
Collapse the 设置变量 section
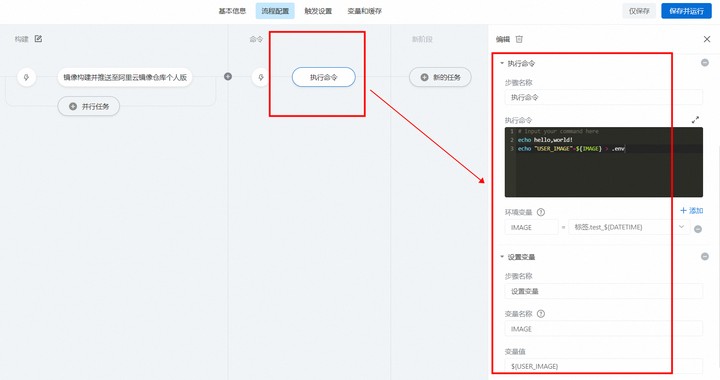tap(502, 257)
